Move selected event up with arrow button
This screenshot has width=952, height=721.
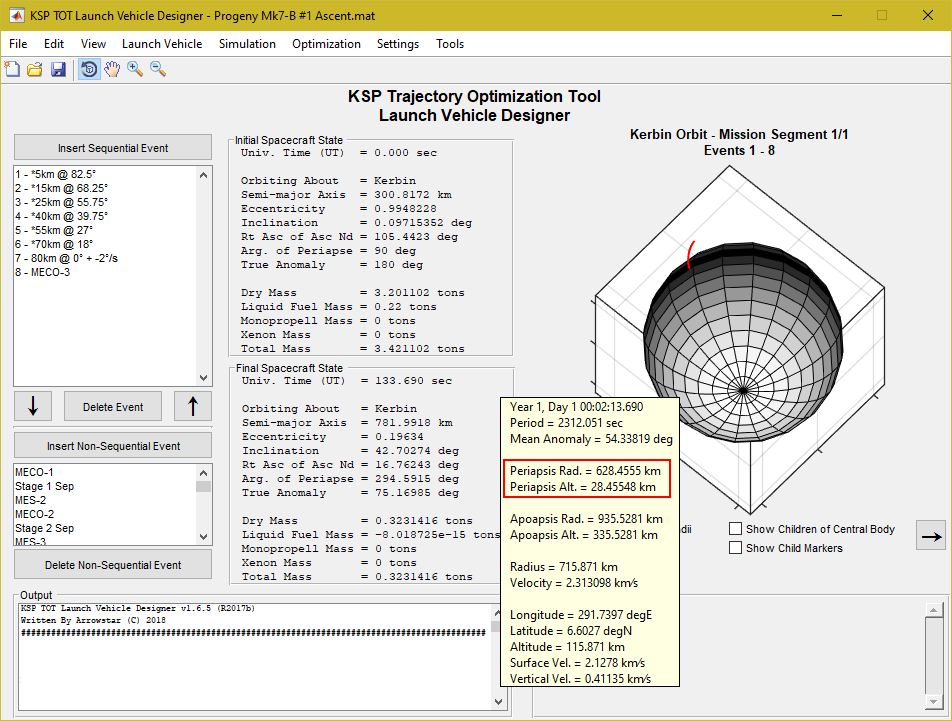coord(192,406)
